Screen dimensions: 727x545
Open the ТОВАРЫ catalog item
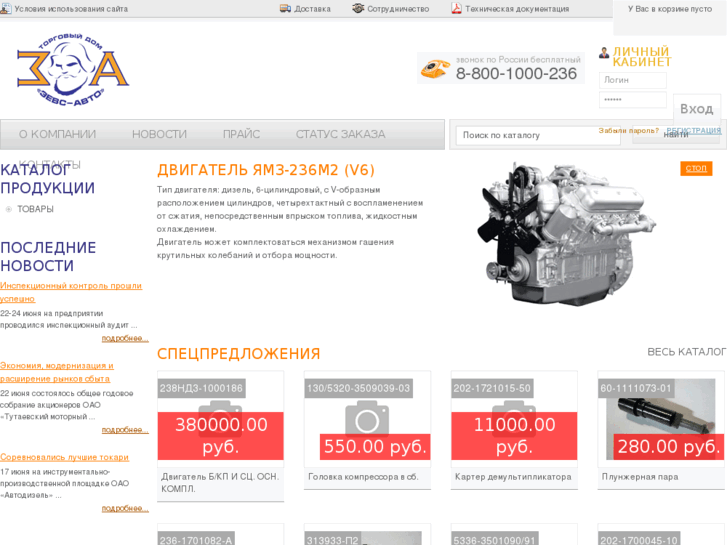(35, 209)
